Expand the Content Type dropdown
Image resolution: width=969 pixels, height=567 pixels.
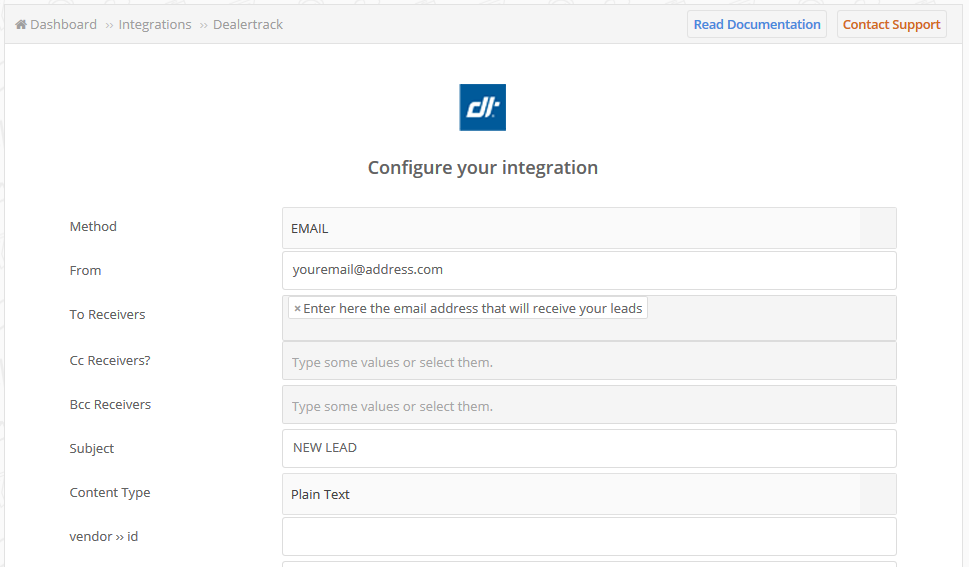tap(590, 494)
